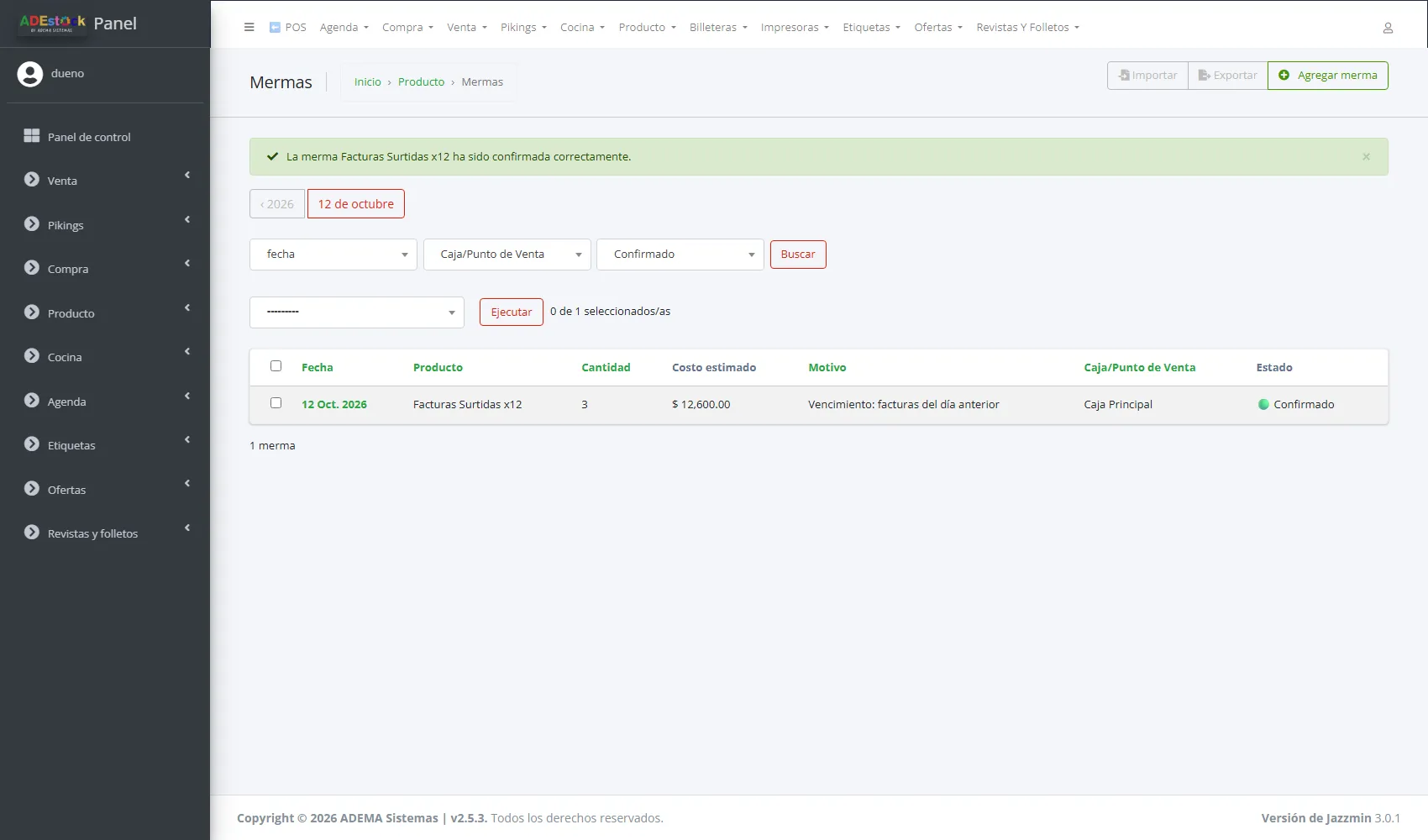
Task: Click the Importar button
Action: [x=1147, y=76]
